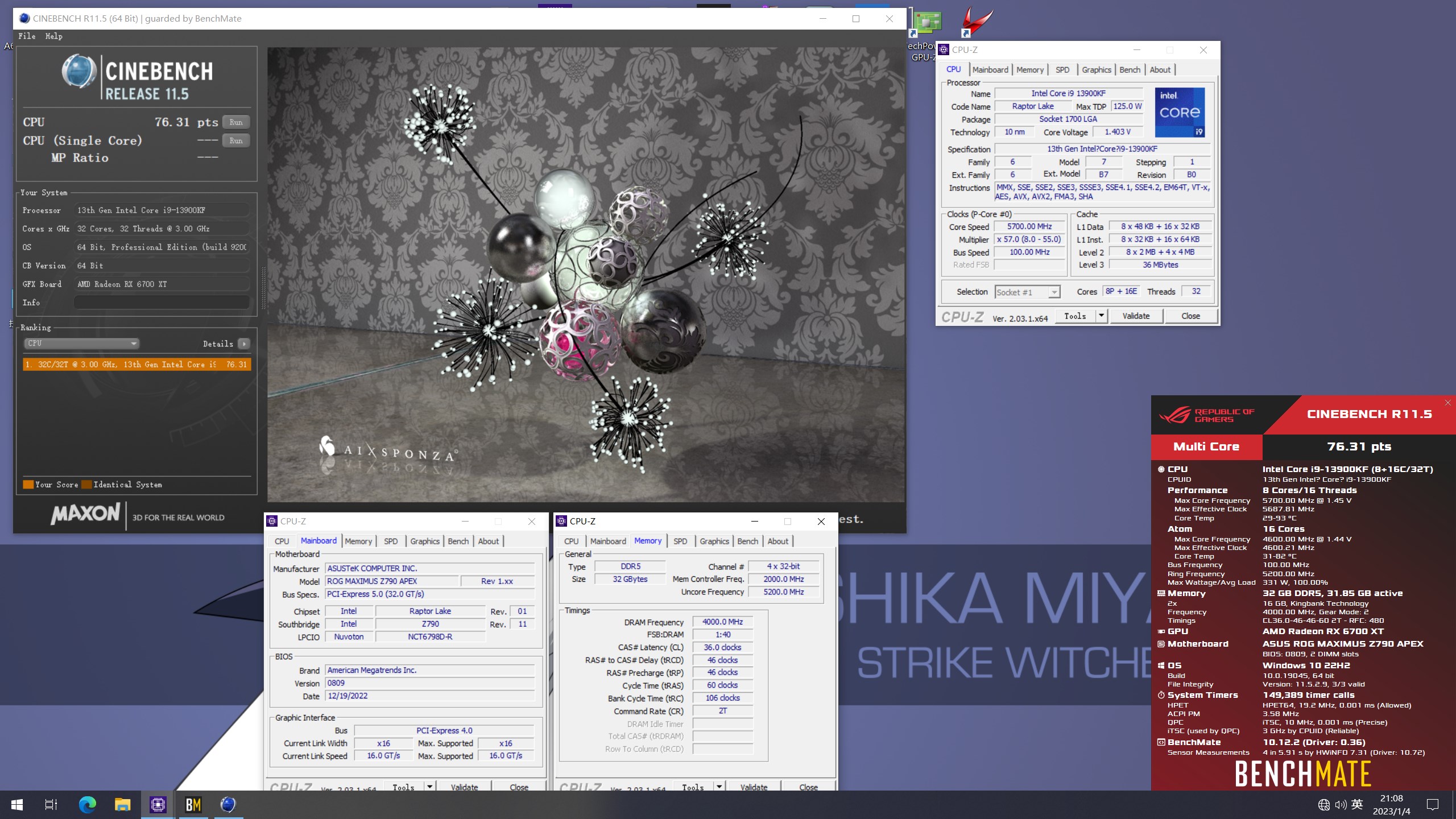
Task: Open CPU tab in Mainboard CPU-Z window
Action: [x=282, y=541]
